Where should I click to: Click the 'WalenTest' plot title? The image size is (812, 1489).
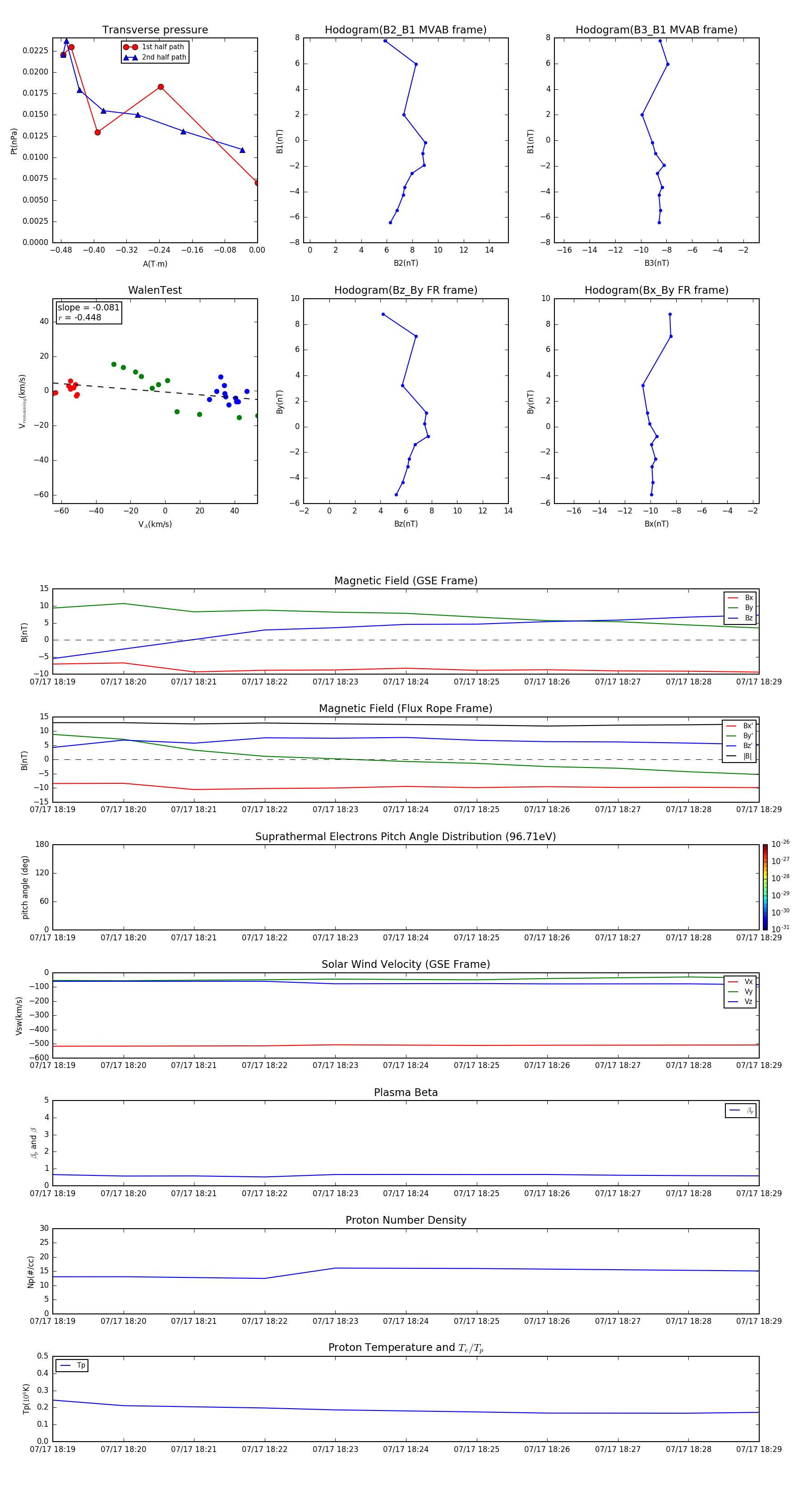pyautogui.click(x=155, y=290)
